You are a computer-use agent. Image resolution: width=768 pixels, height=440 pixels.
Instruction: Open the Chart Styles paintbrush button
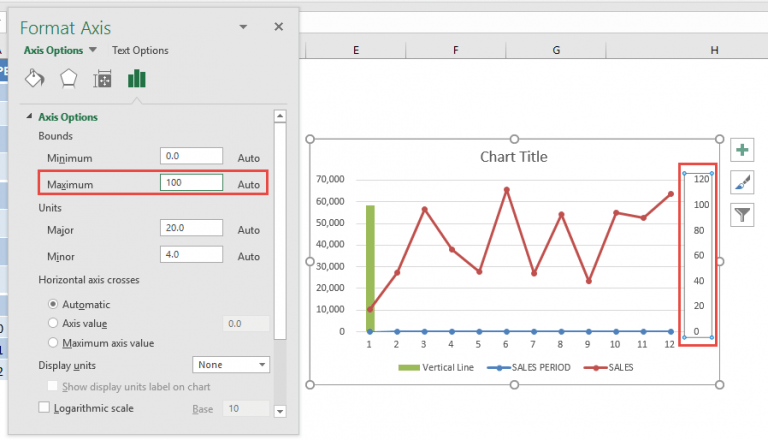[x=742, y=182]
